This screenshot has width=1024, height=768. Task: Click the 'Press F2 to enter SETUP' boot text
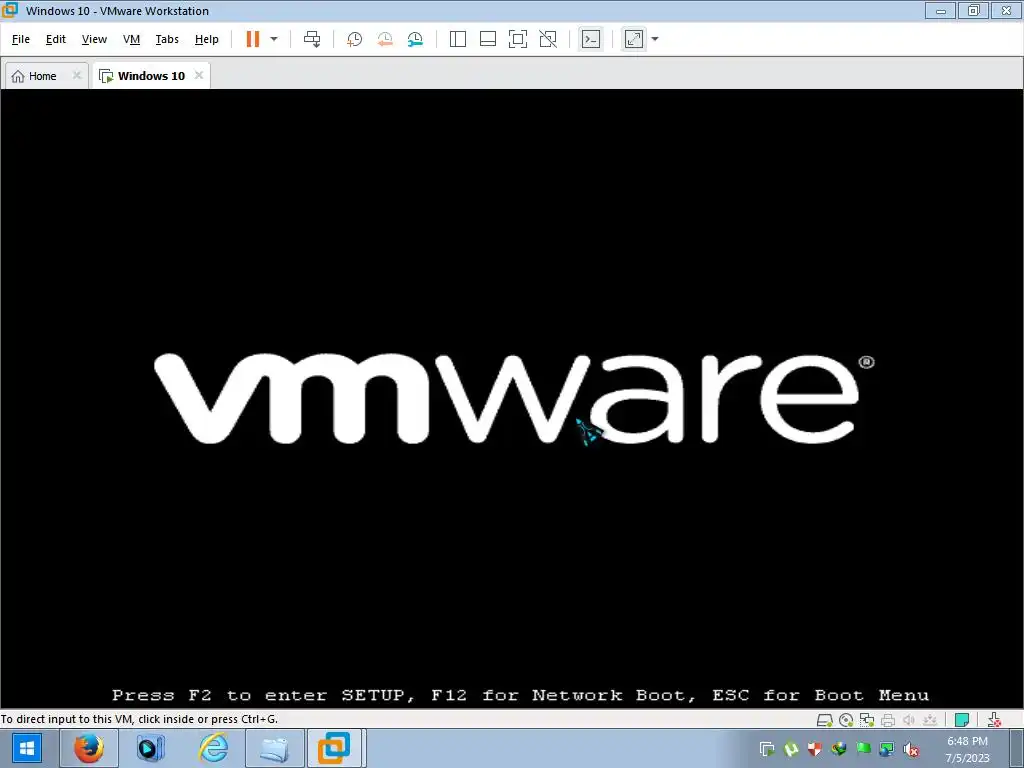(x=520, y=695)
